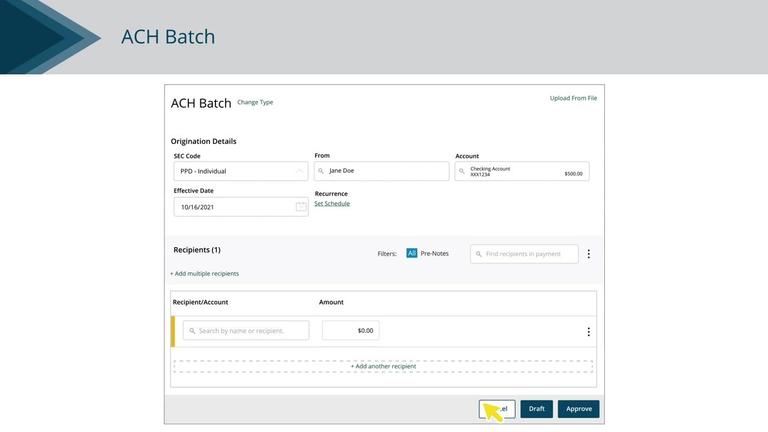Image resolution: width=768 pixels, height=432 pixels.
Task: Select the Pre-Notes filter
Action: pyautogui.click(x=434, y=253)
